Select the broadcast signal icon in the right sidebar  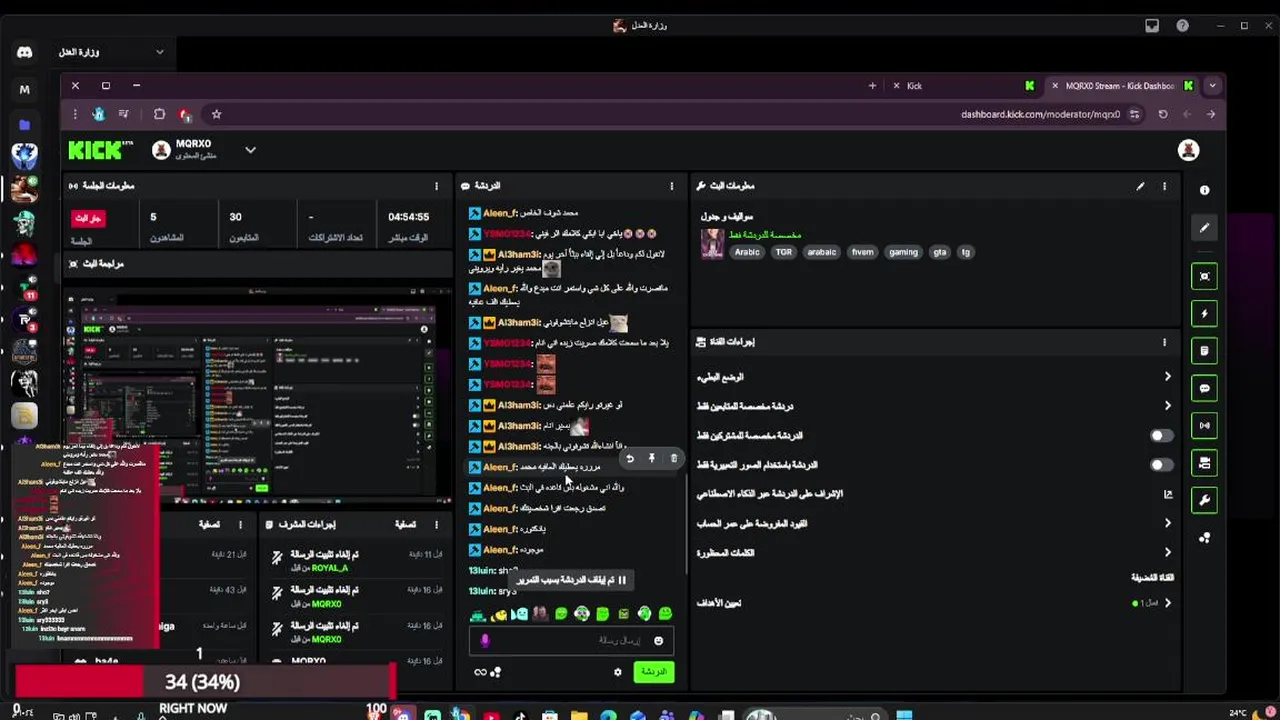coord(1204,425)
